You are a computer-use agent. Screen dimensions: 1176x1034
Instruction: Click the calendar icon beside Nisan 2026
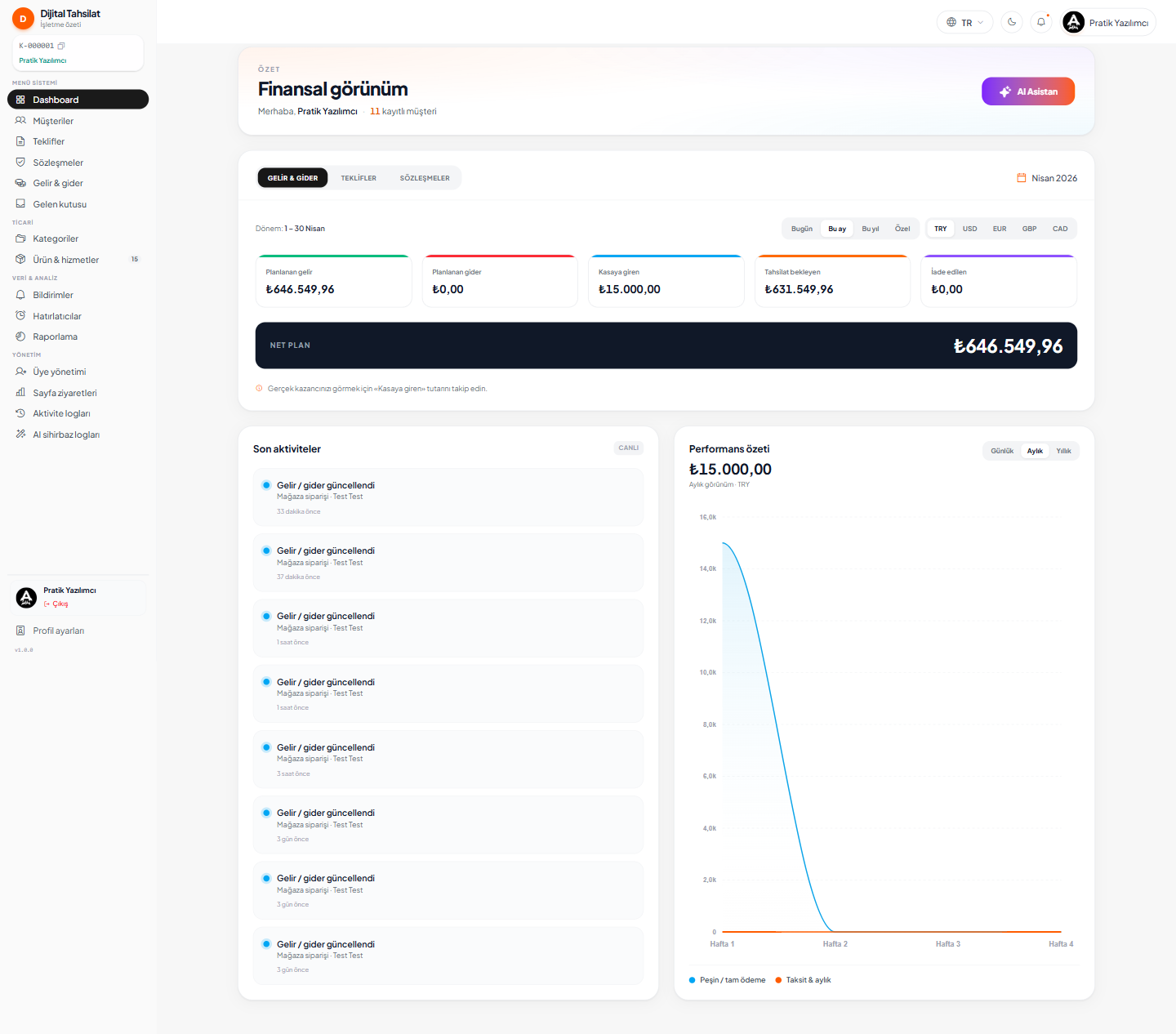[1021, 177]
